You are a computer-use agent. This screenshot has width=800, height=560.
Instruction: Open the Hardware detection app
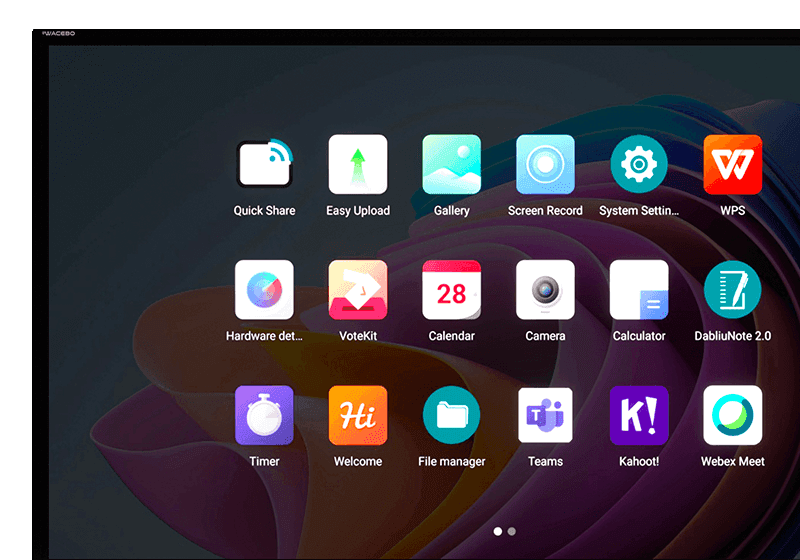[x=264, y=290]
